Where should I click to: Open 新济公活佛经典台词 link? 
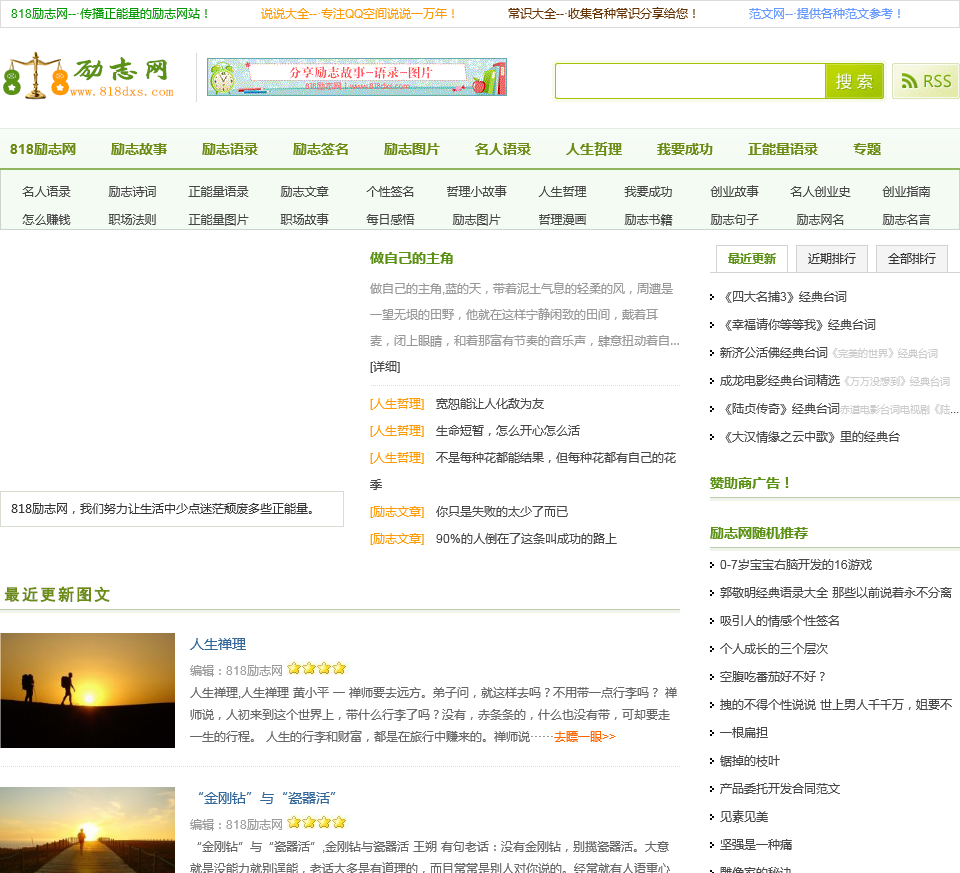click(x=773, y=353)
